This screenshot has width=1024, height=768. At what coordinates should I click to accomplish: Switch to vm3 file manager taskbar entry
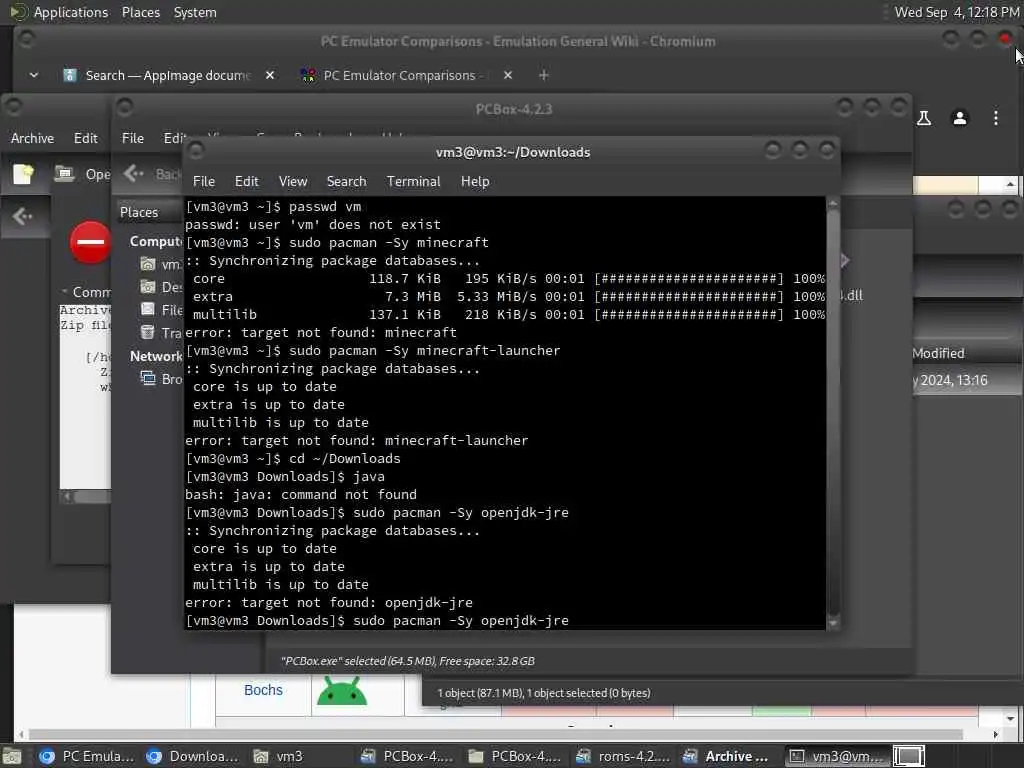coord(279,756)
